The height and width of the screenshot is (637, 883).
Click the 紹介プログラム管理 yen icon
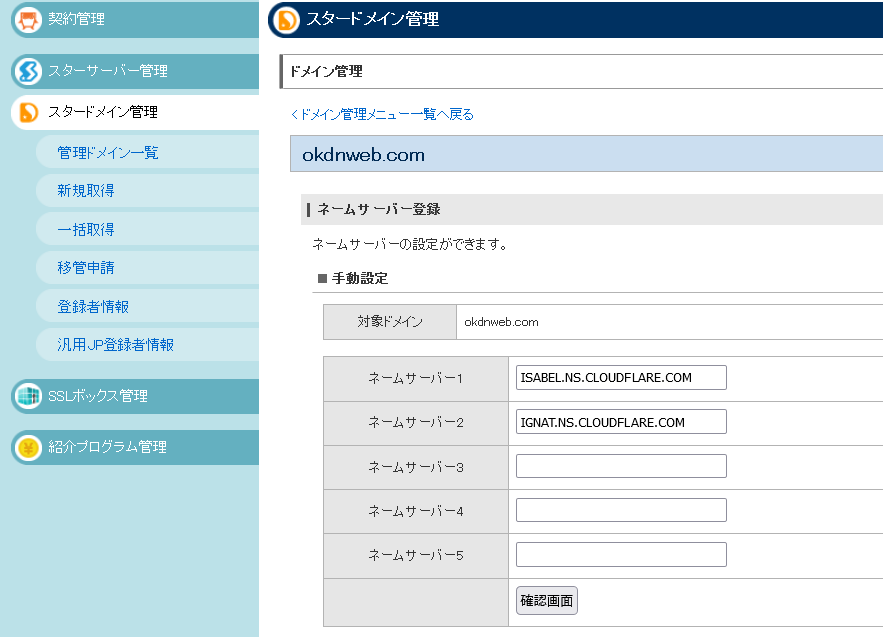(29, 448)
